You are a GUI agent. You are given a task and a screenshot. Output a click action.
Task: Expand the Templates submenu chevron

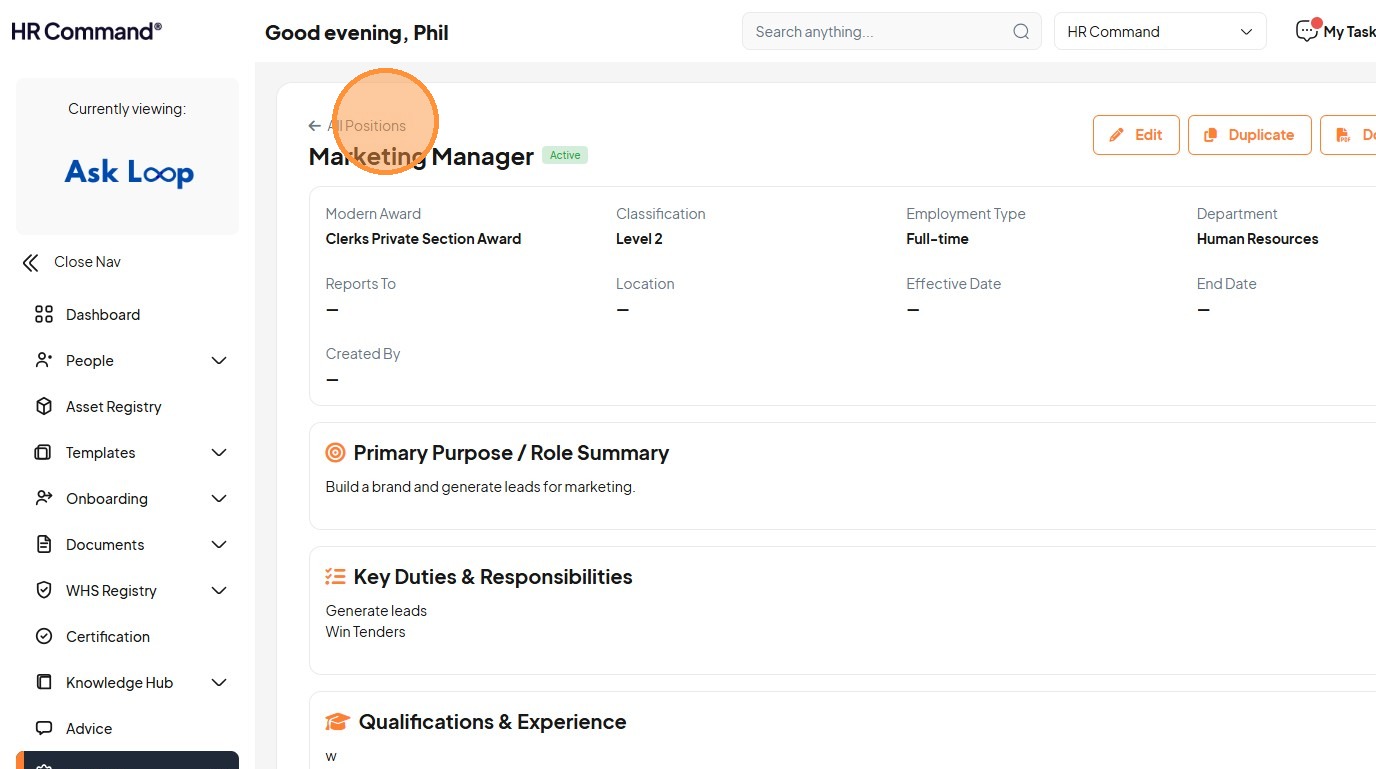click(219, 453)
